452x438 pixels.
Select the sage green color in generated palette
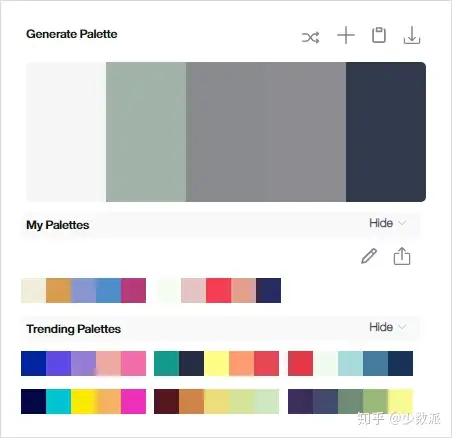pyautogui.click(x=146, y=132)
